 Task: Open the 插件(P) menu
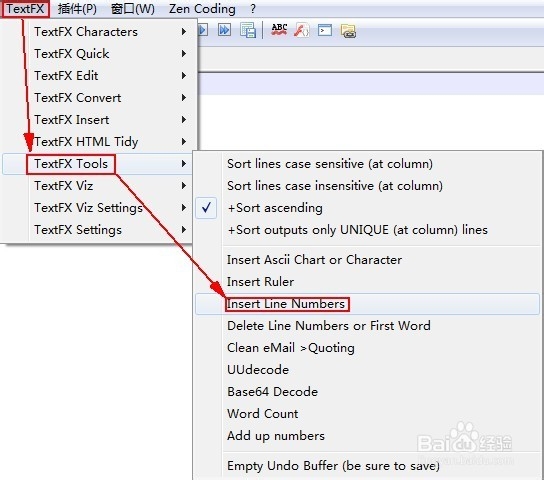click(77, 9)
